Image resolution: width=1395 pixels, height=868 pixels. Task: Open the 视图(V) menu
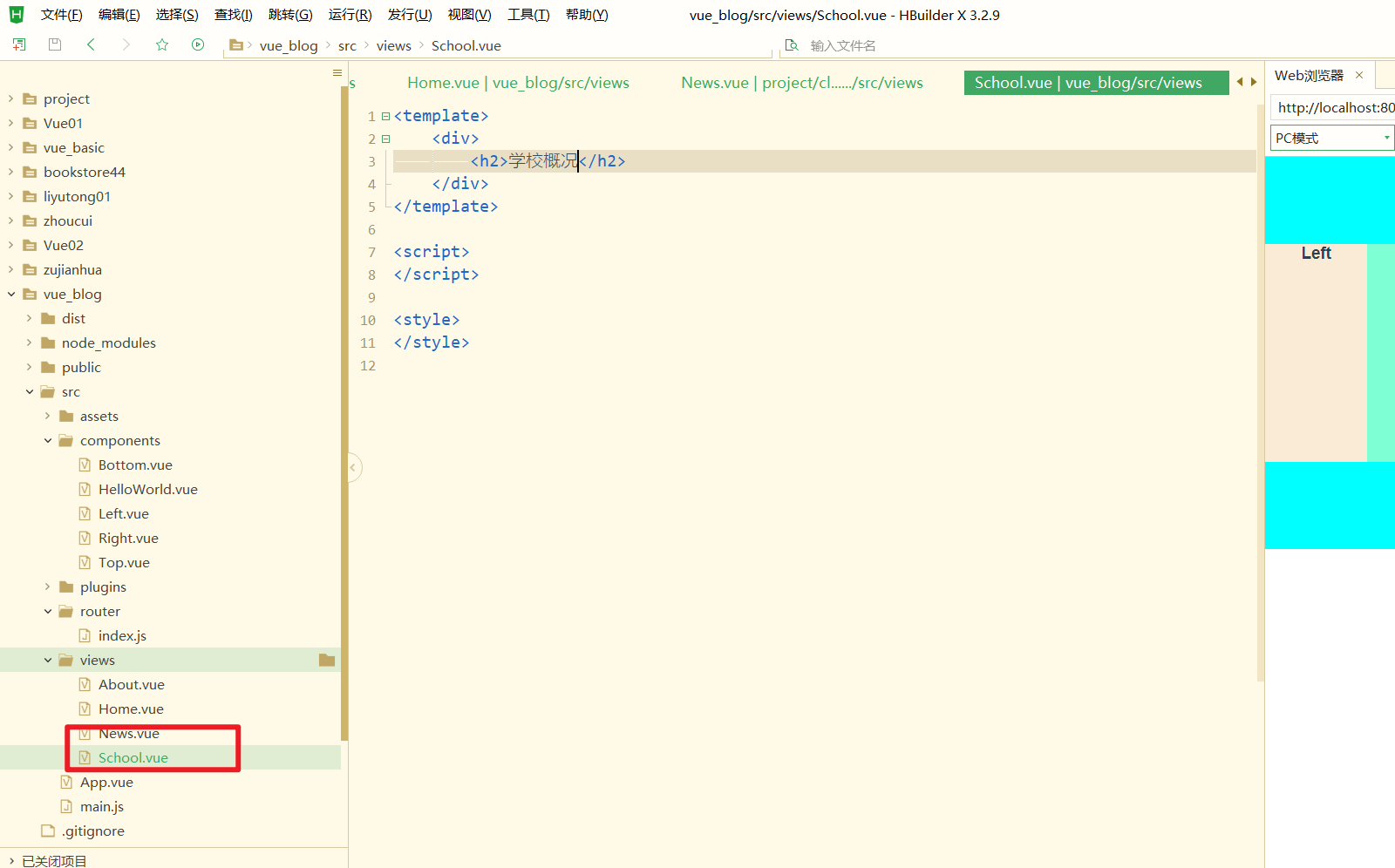coord(470,15)
